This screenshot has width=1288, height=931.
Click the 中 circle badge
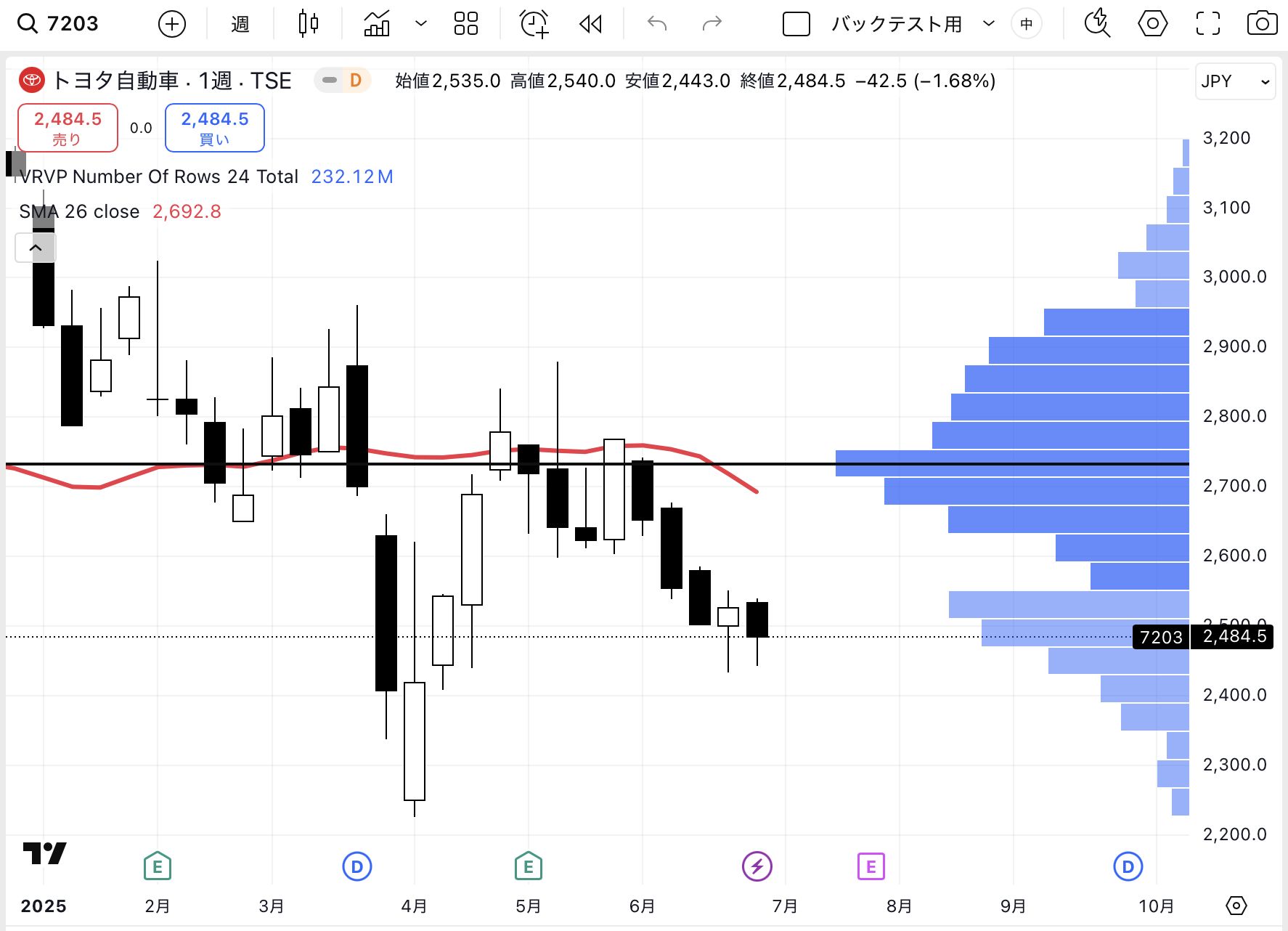[x=1027, y=24]
